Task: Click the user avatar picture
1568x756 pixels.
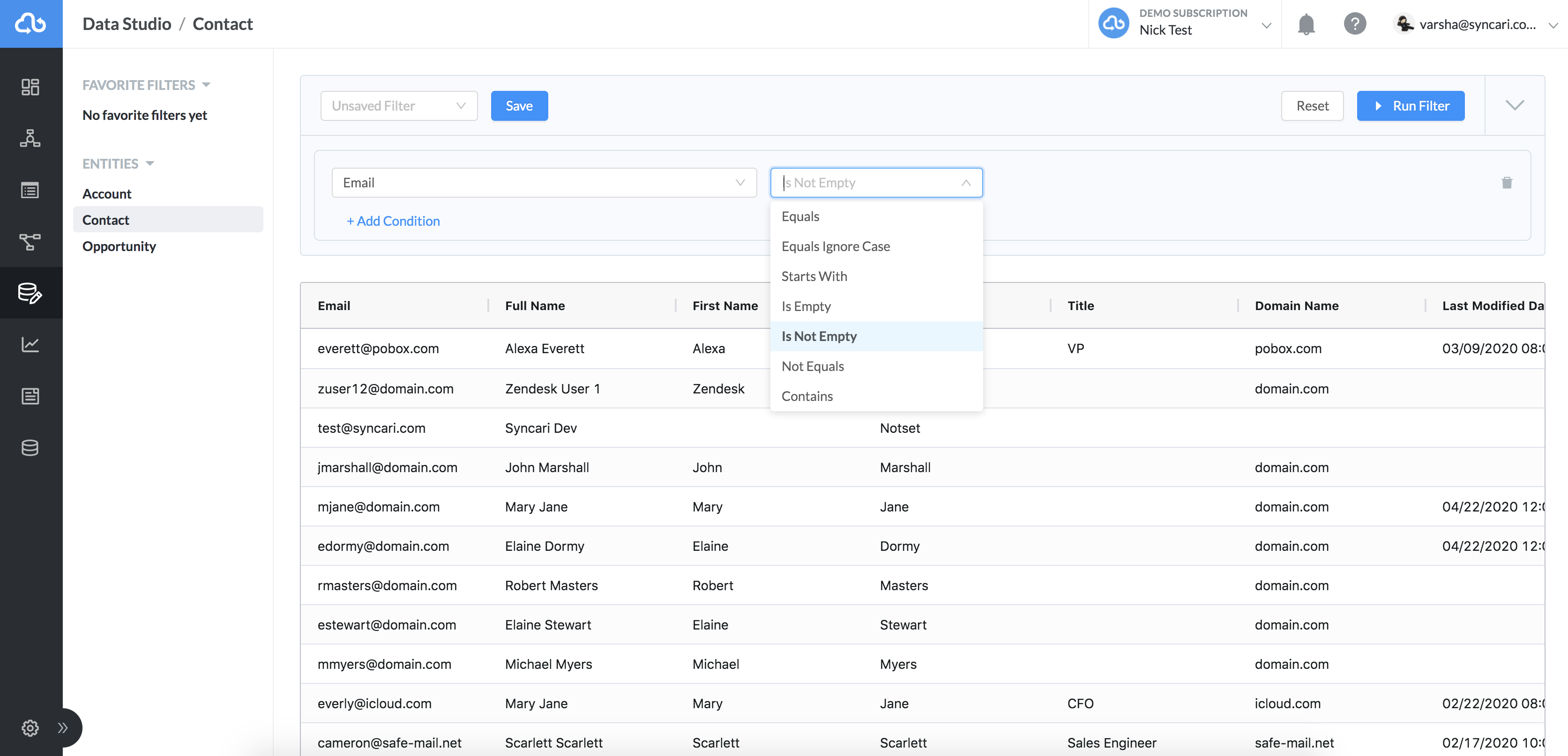Action: (x=1404, y=24)
